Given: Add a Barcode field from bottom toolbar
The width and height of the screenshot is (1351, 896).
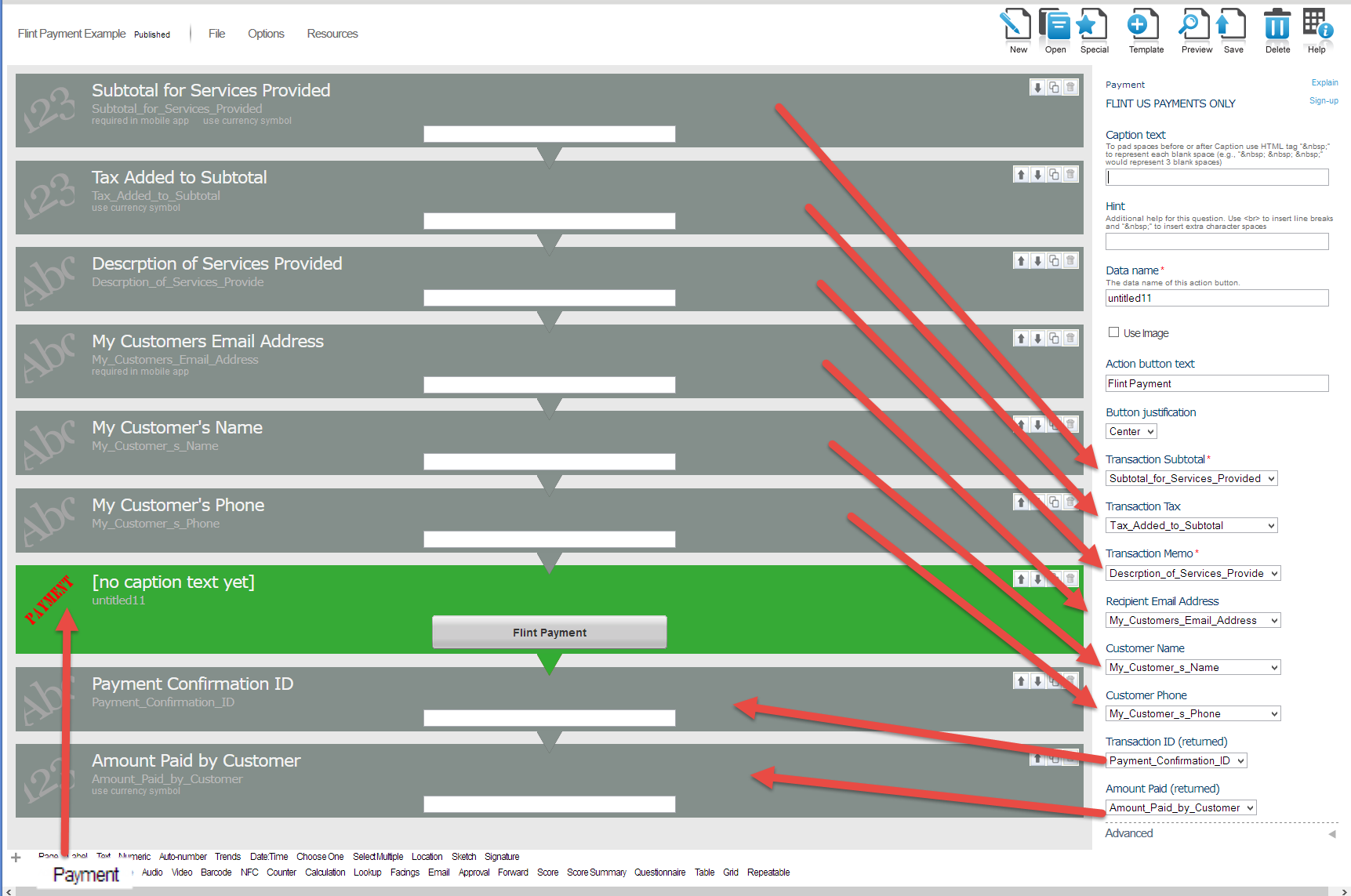Looking at the screenshot, I should (x=216, y=872).
